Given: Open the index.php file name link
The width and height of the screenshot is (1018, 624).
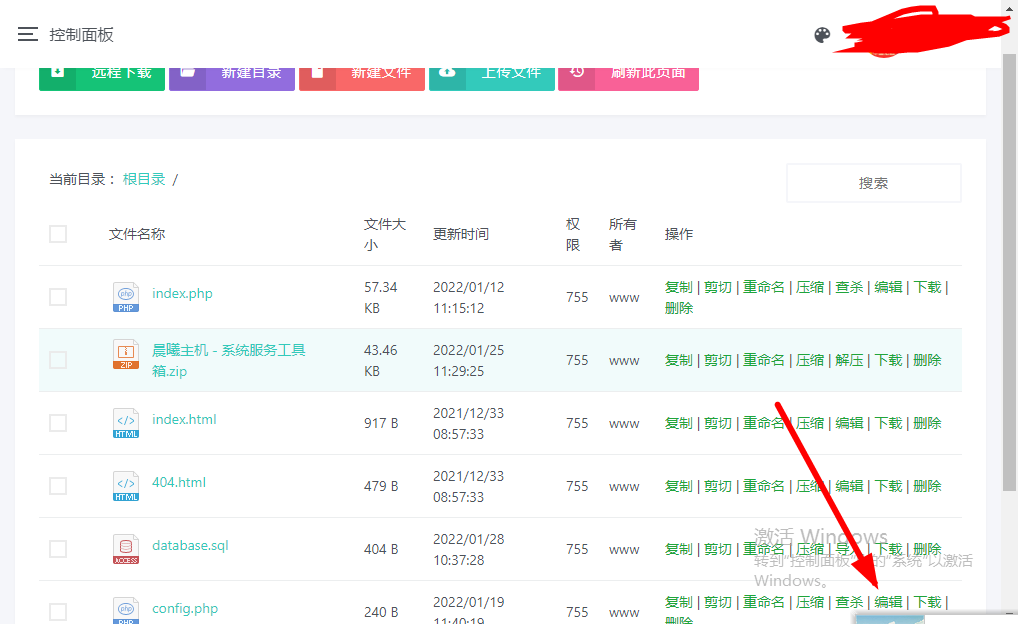Looking at the screenshot, I should [182, 293].
